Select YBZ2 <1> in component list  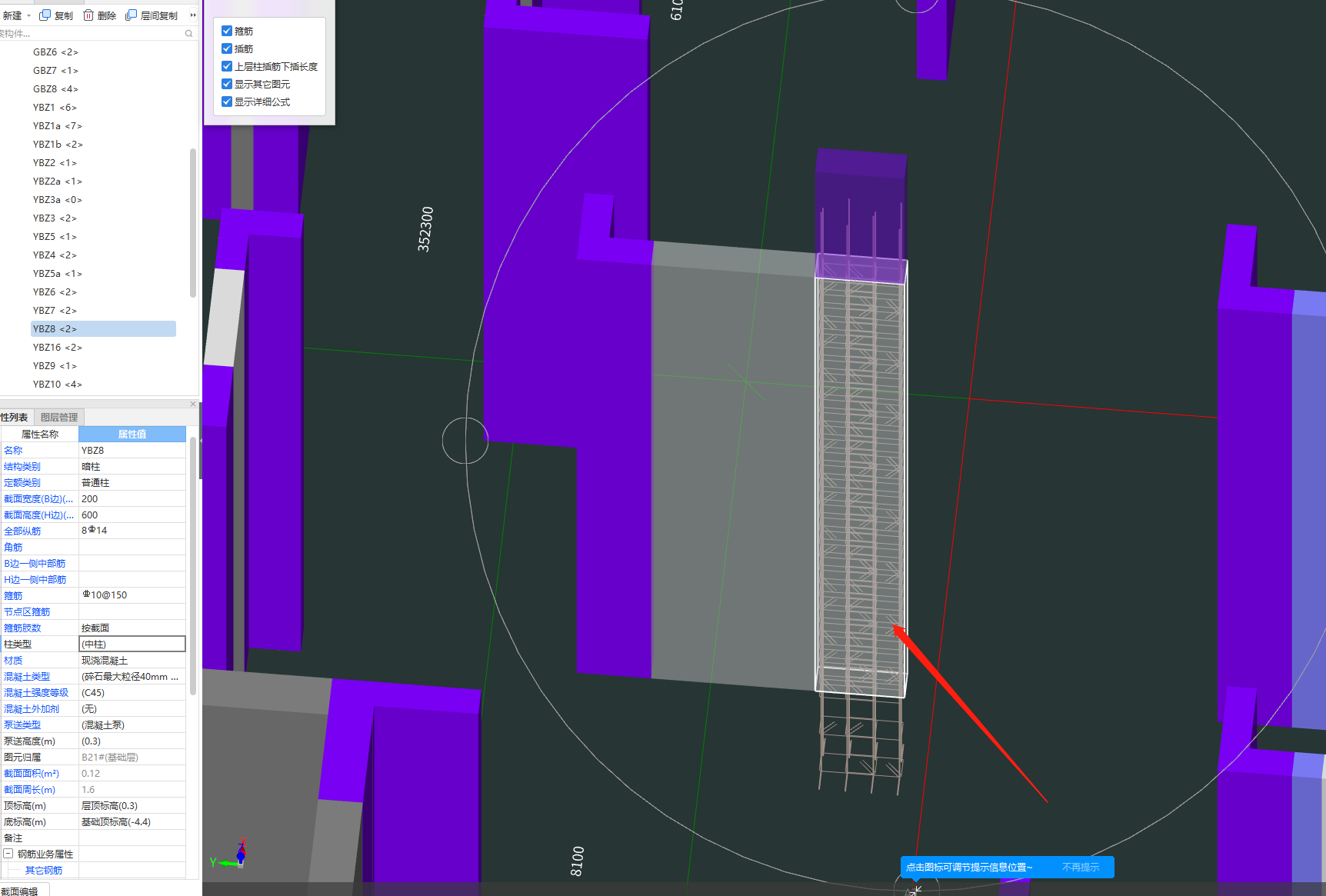55,163
